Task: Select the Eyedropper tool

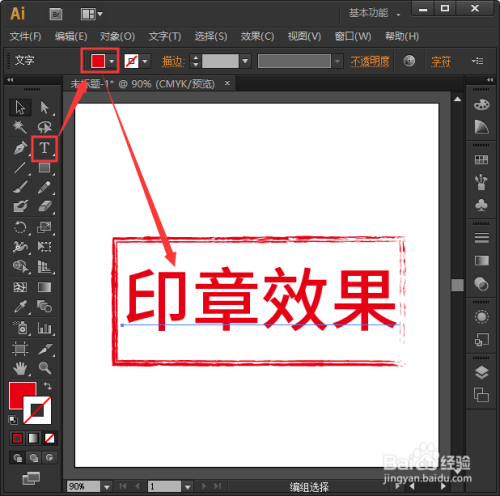Action: (x=20, y=307)
